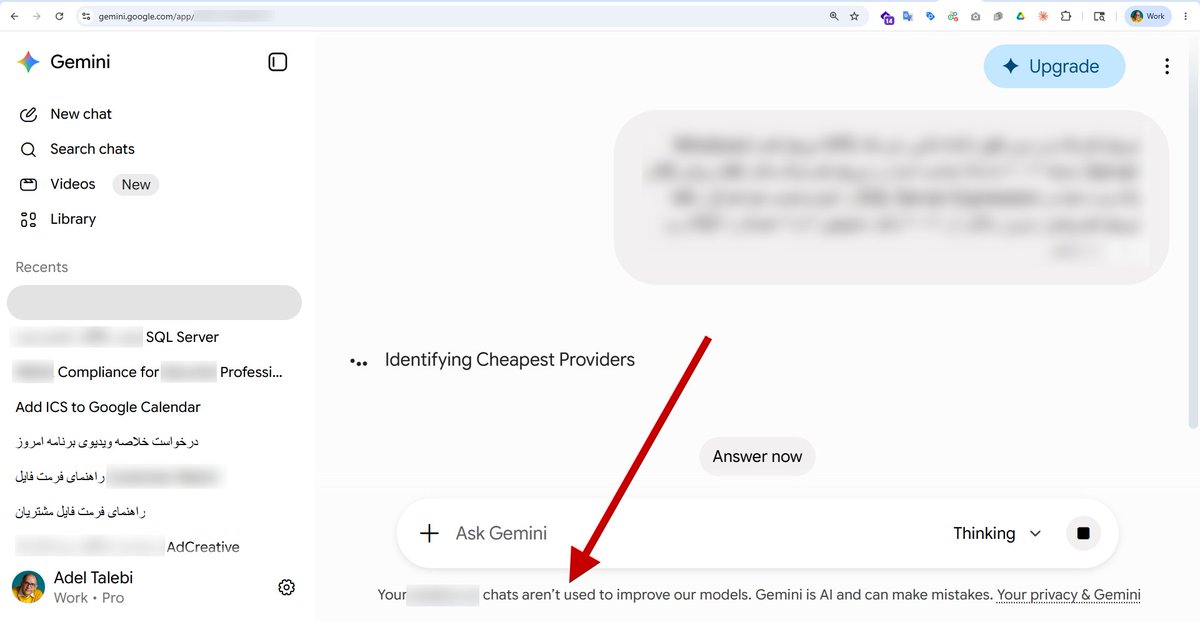Open the Extensions puzzle-piece menu
The height and width of the screenshot is (622, 1200).
[x=1066, y=16]
